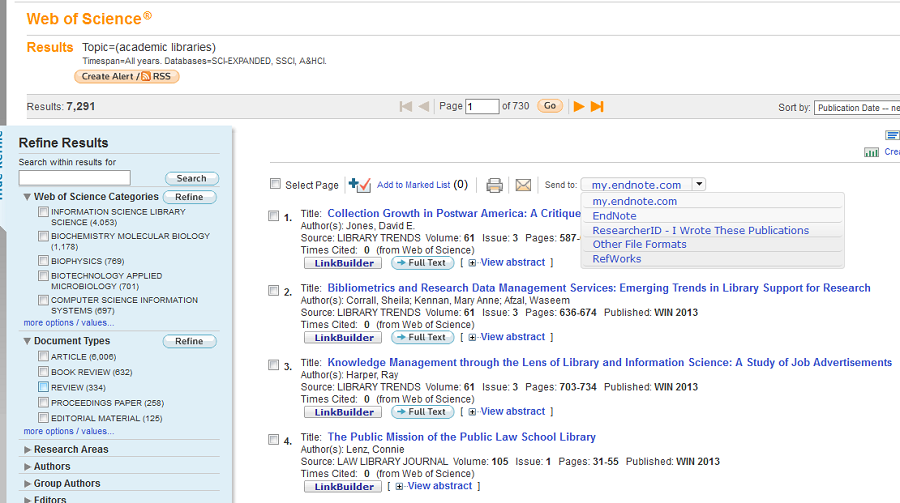Check the Select Page checkbox

(x=275, y=185)
